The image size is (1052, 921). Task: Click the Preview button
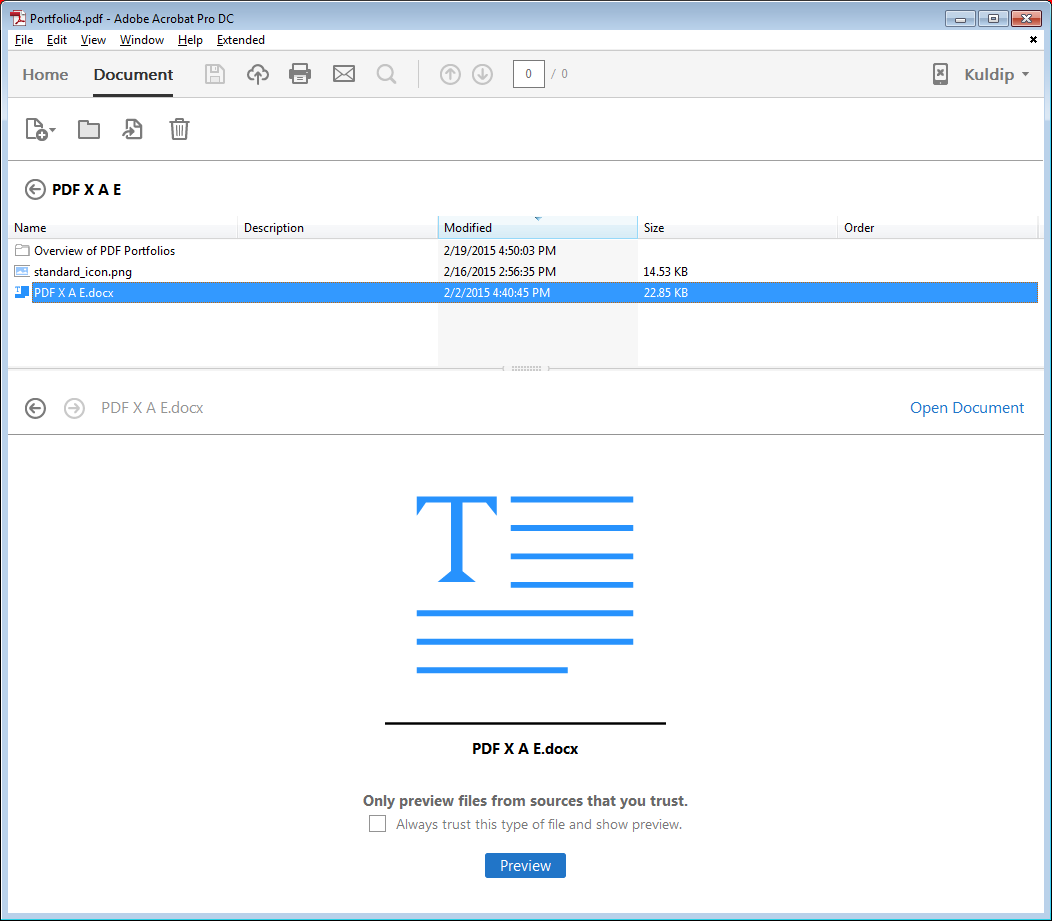[525, 865]
